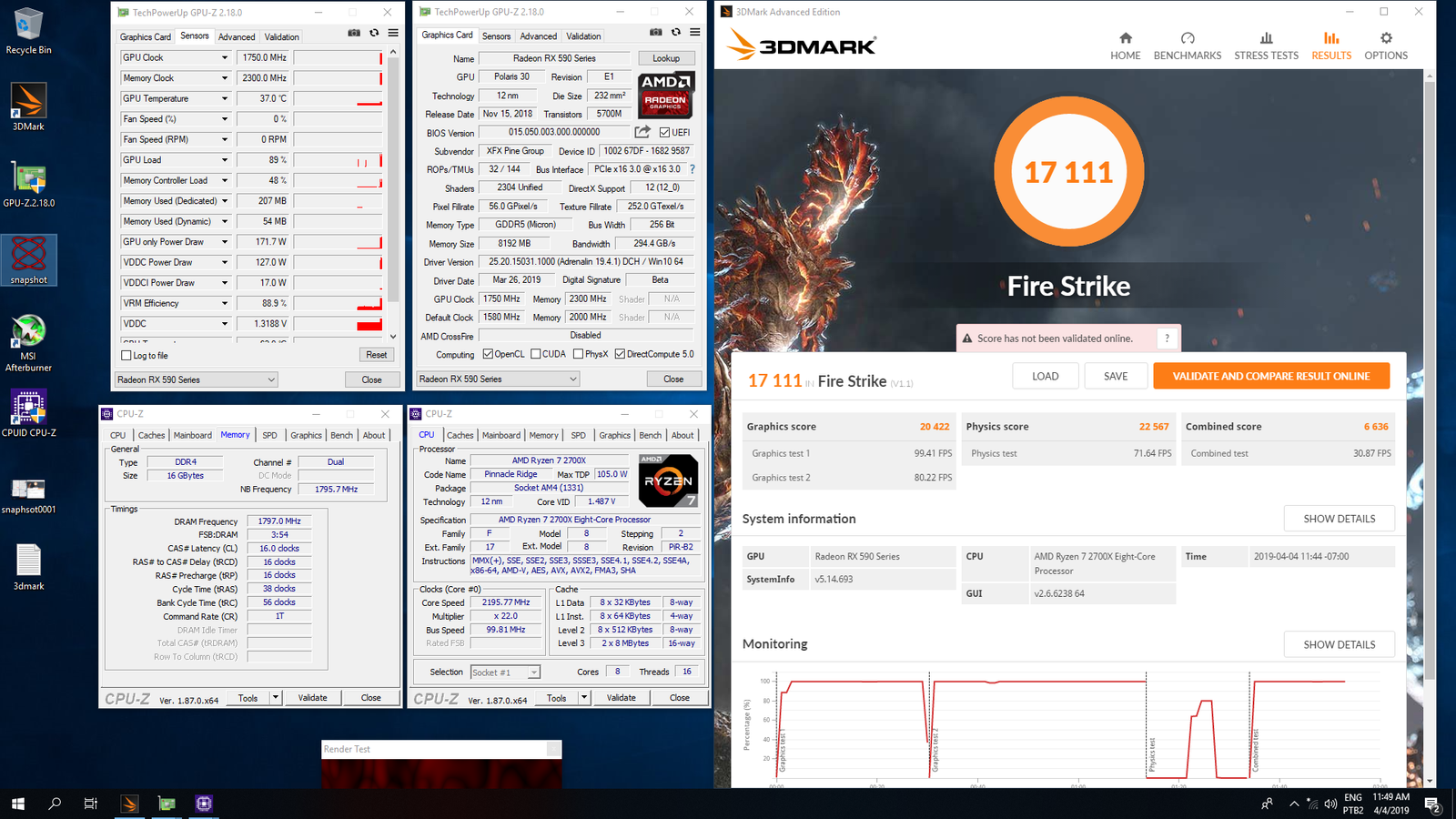
Task: Open the 3DMark Home section
Action: pos(1125,45)
